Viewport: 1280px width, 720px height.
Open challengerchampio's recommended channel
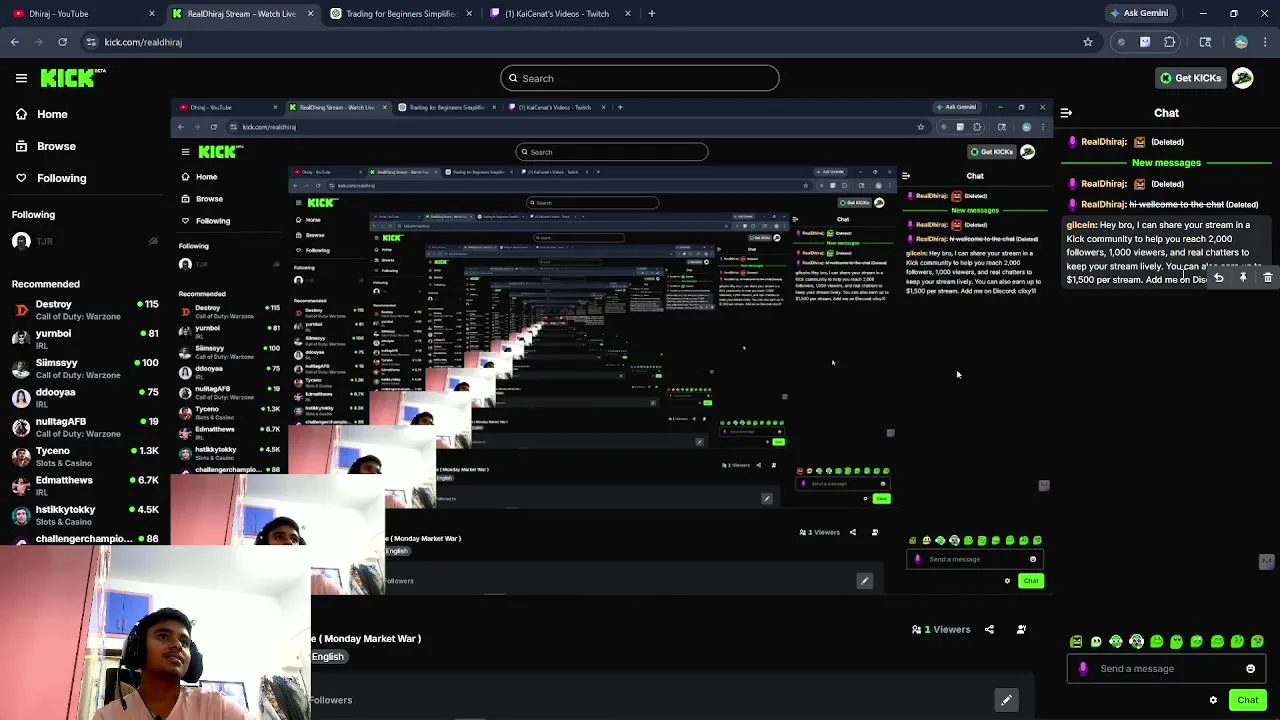(85, 538)
